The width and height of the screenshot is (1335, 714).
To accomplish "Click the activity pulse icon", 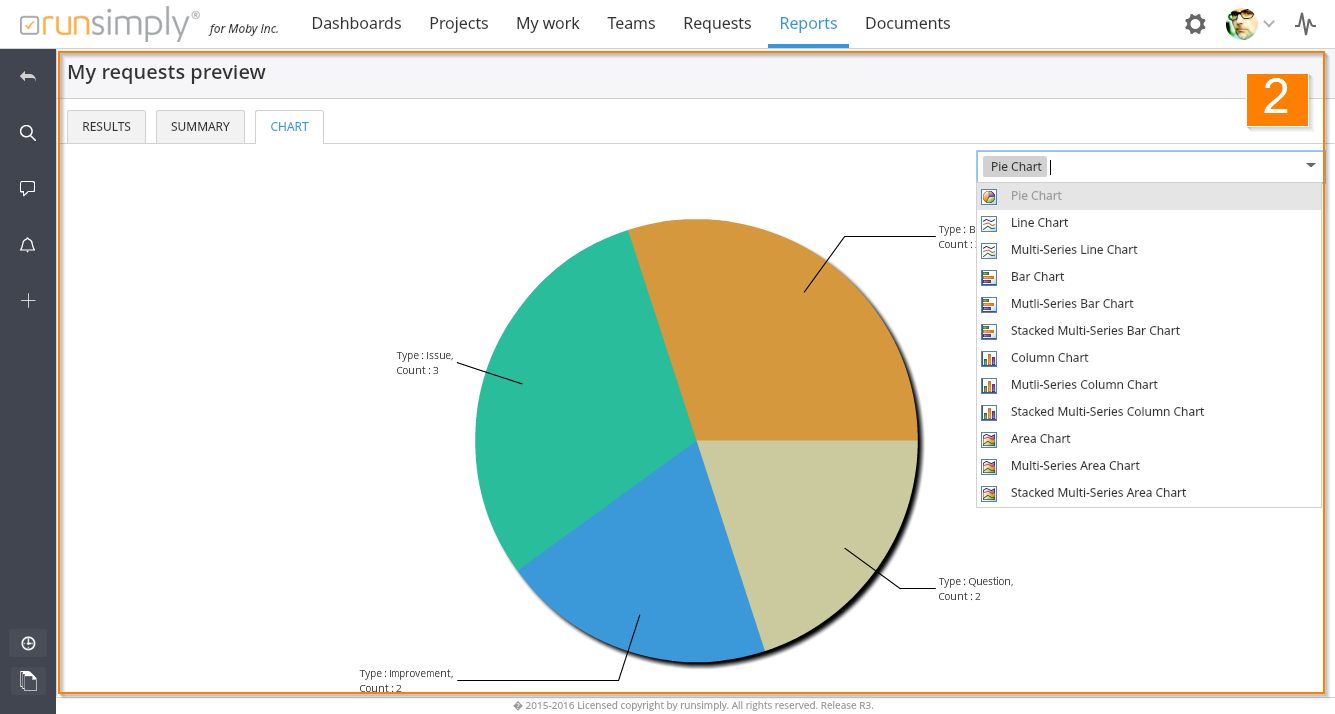I will pos(1305,24).
